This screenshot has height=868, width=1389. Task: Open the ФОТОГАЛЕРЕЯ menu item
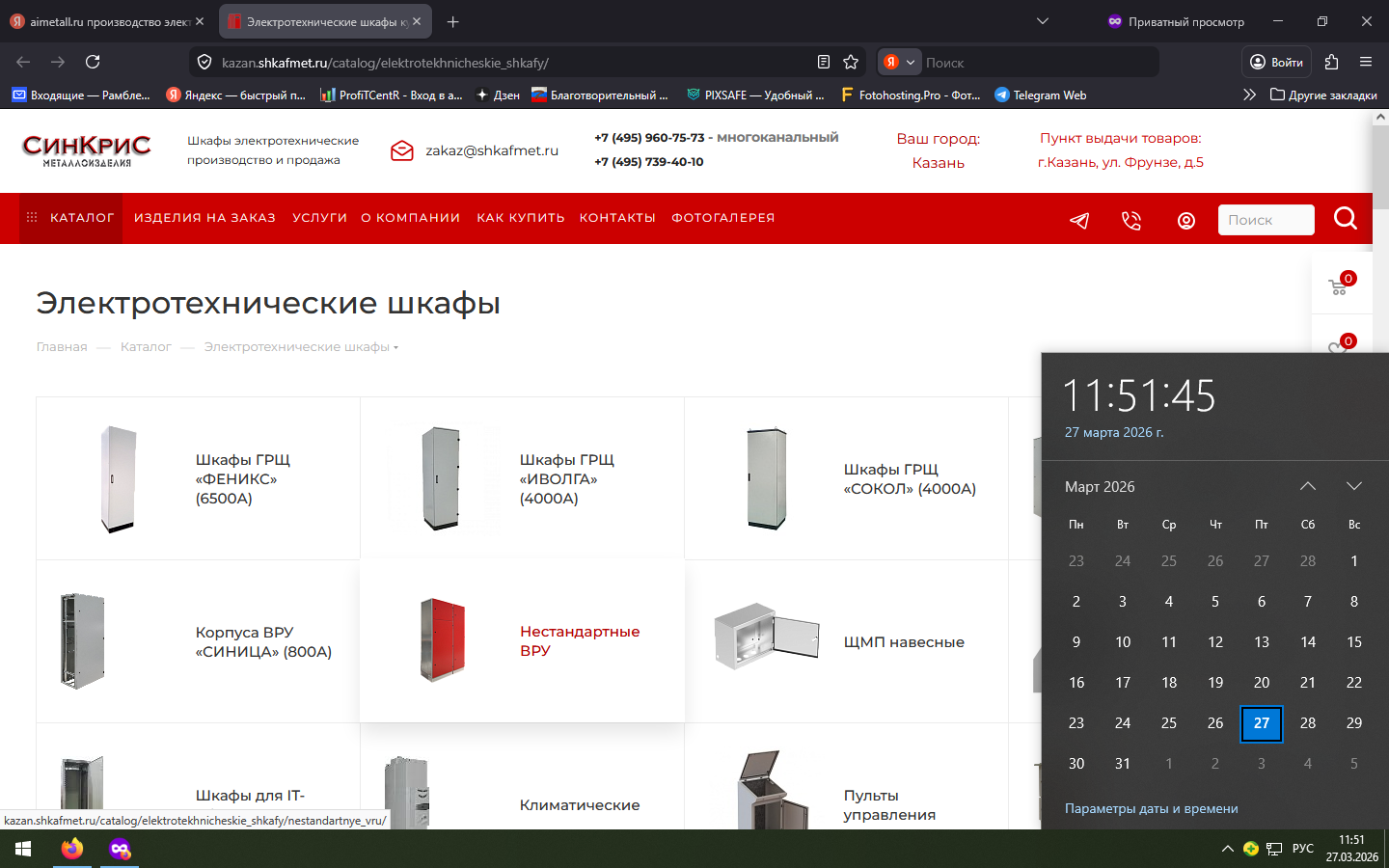(x=723, y=218)
